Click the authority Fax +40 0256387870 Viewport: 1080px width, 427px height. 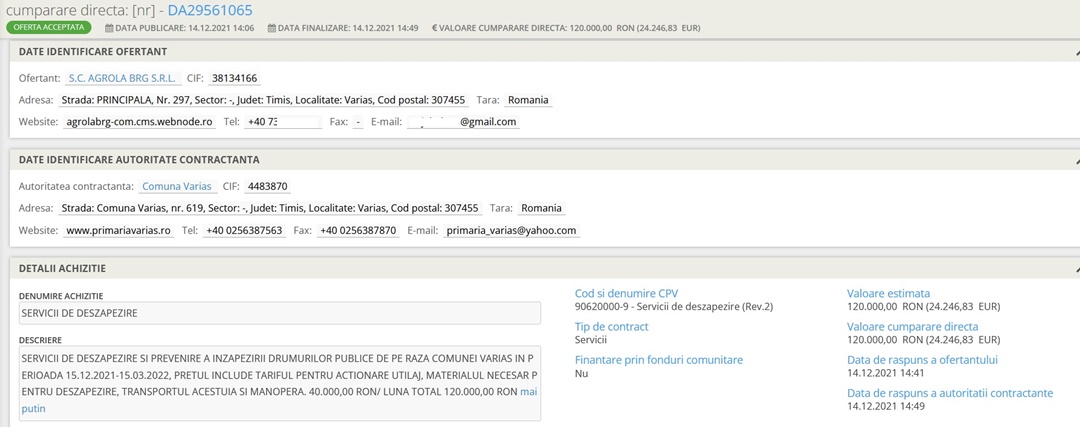(357, 230)
